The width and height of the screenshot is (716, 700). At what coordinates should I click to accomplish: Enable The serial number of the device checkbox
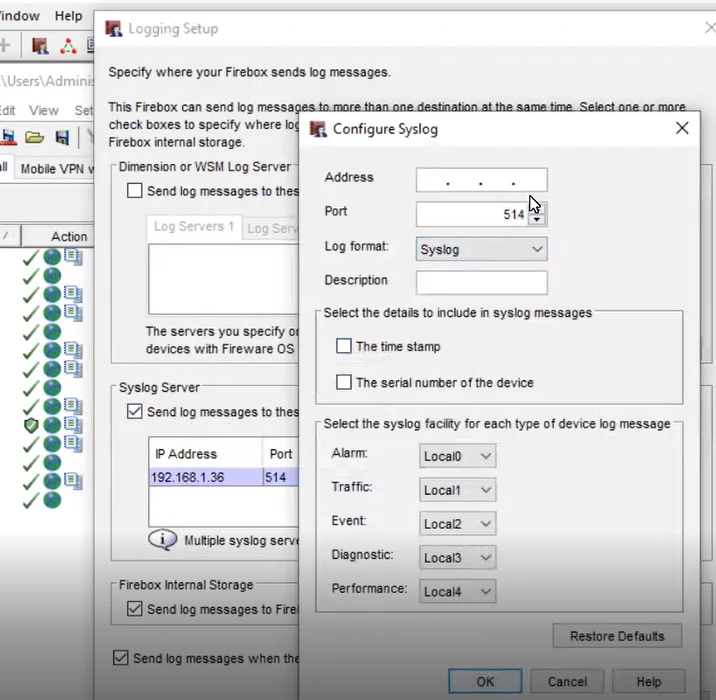(x=344, y=382)
